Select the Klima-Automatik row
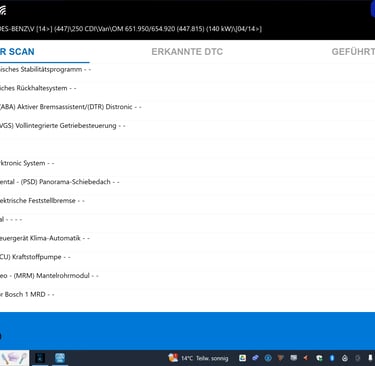 (187, 238)
